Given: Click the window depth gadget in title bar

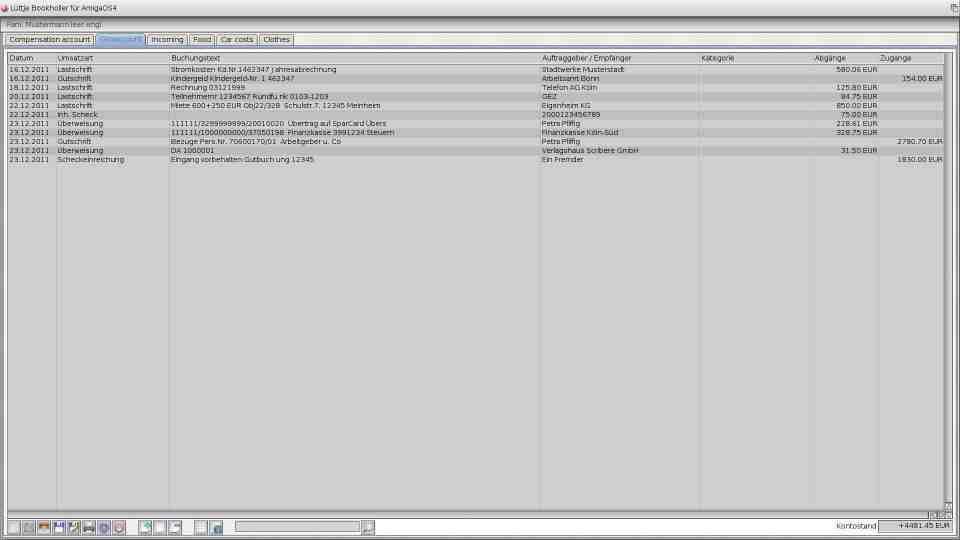Looking at the screenshot, I should click(954, 7).
